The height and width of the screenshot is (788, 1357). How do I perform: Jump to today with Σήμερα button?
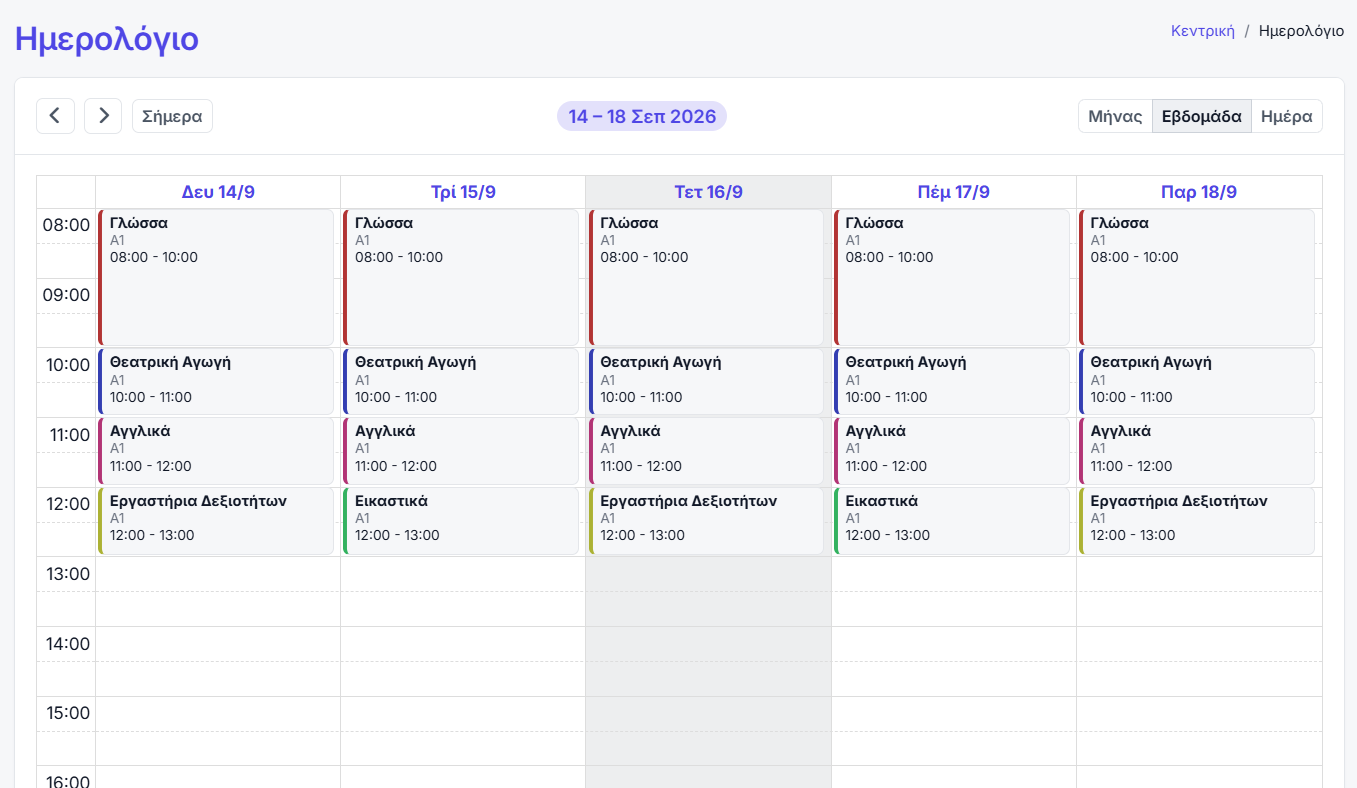tap(172, 116)
